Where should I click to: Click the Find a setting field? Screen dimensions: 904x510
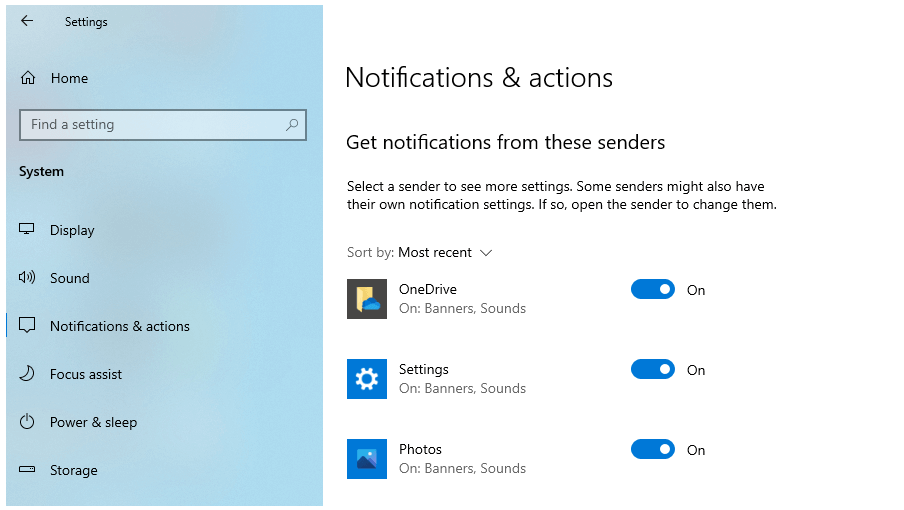[163, 124]
